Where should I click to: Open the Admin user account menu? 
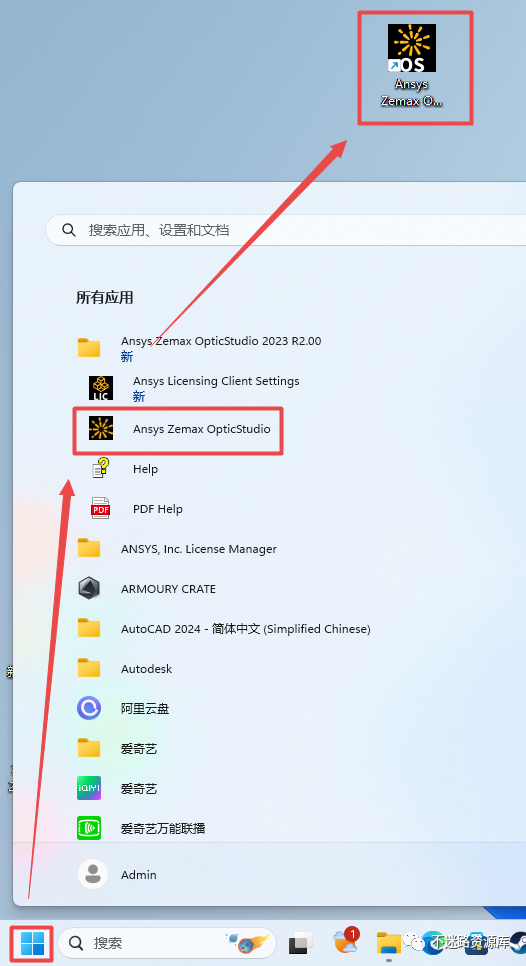point(117,875)
